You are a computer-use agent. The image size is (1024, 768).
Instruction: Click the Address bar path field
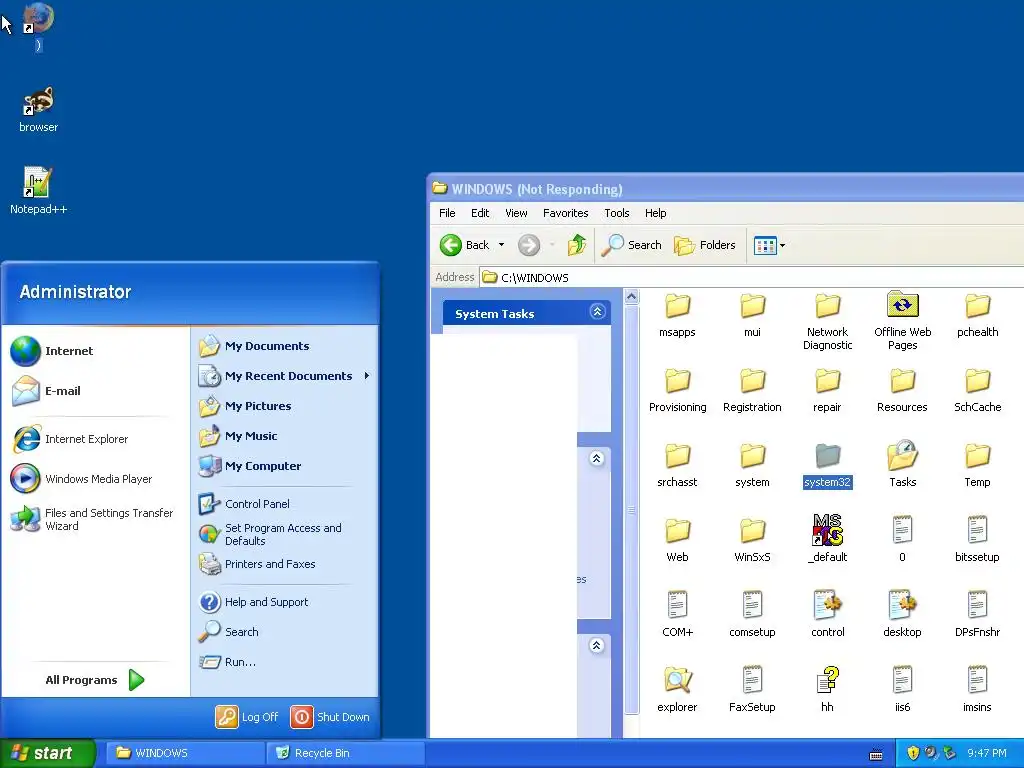(x=751, y=278)
